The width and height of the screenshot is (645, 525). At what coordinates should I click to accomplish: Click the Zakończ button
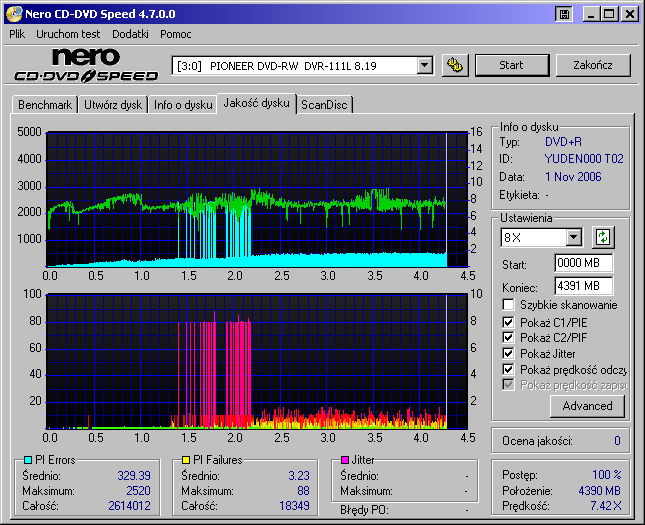point(593,65)
